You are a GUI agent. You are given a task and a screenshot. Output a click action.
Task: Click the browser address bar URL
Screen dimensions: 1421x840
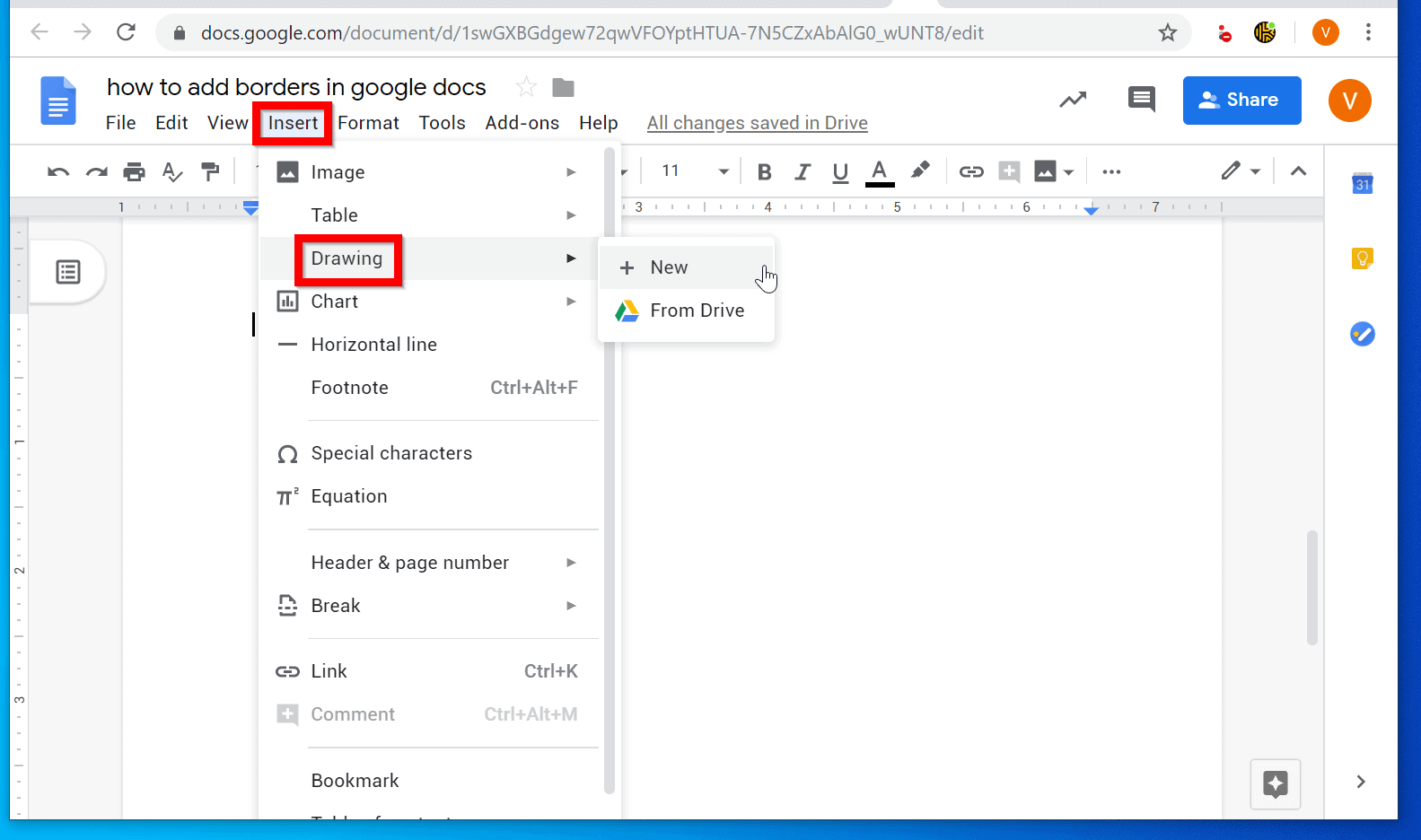point(592,33)
